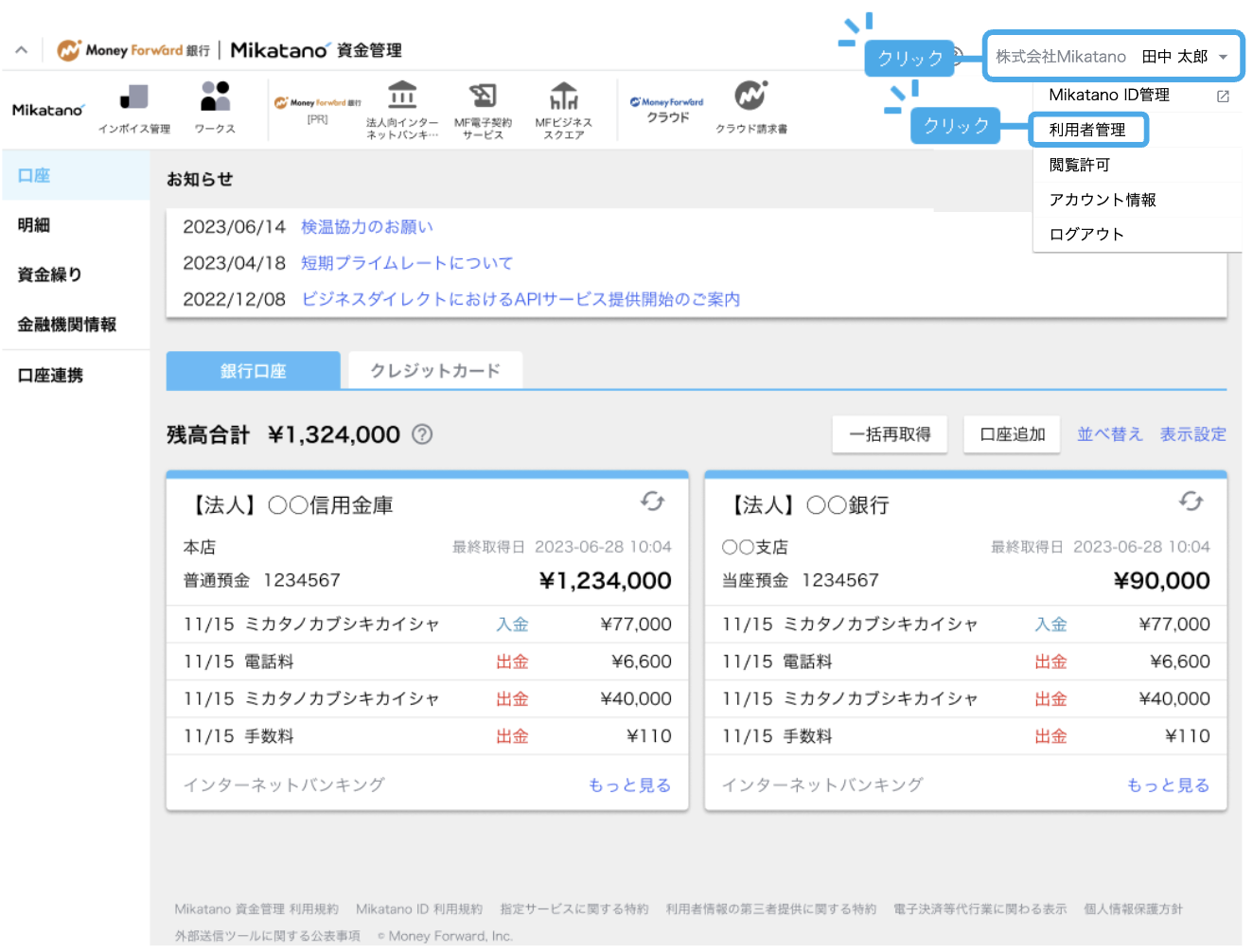The image size is (1253, 952).
Task: Collapse the top bar chevron
Action: pos(22,50)
